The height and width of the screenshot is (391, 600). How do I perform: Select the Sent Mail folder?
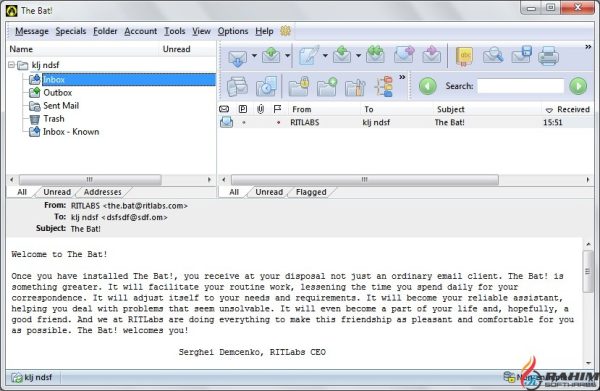[61, 106]
